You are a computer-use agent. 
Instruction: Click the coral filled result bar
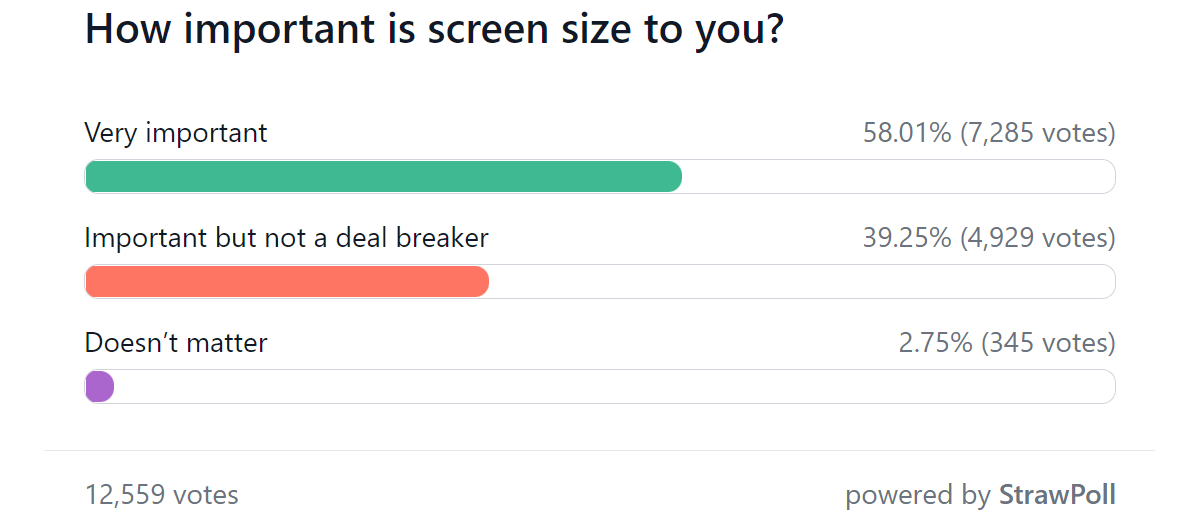click(x=287, y=281)
